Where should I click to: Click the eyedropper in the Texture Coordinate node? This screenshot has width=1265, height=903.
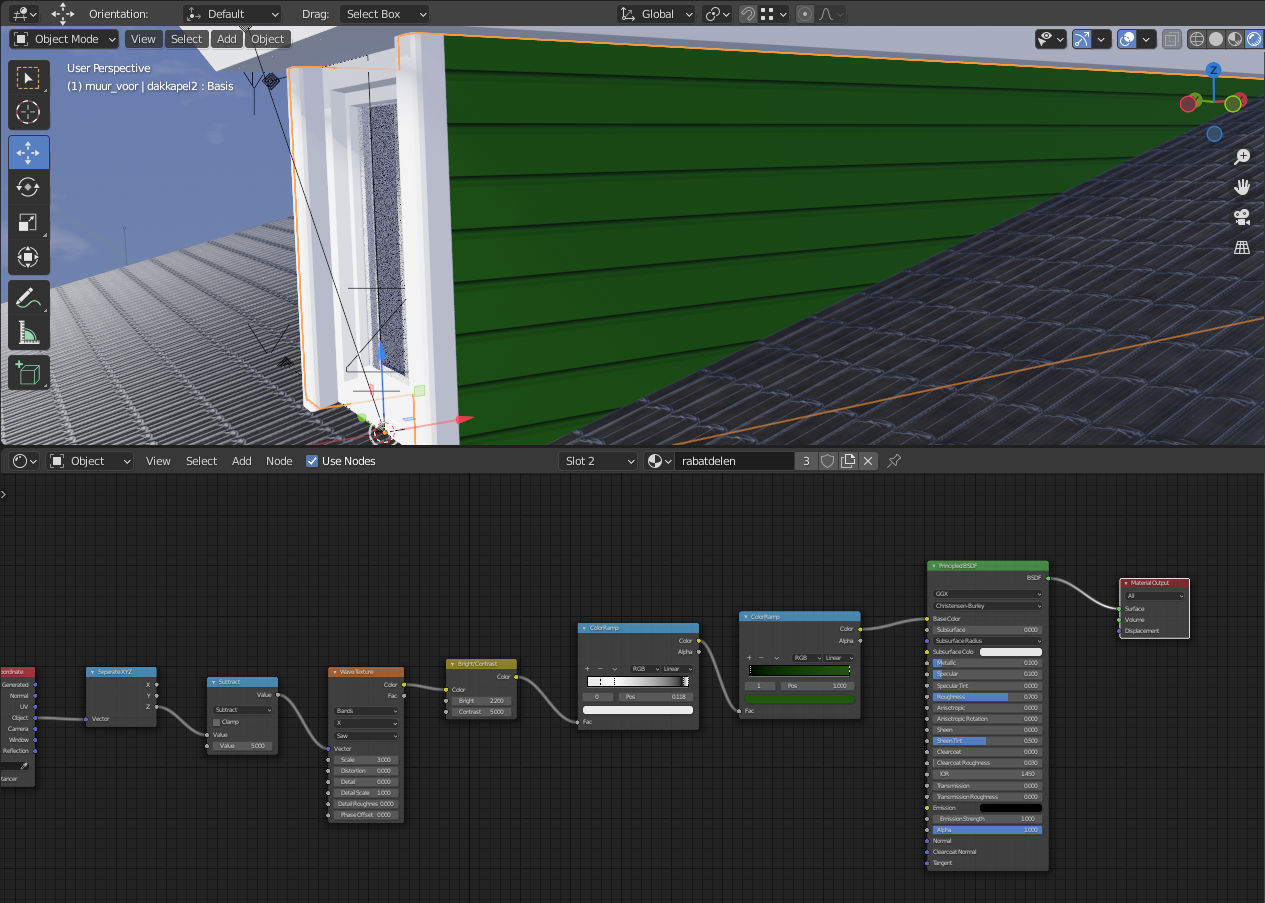(24, 766)
